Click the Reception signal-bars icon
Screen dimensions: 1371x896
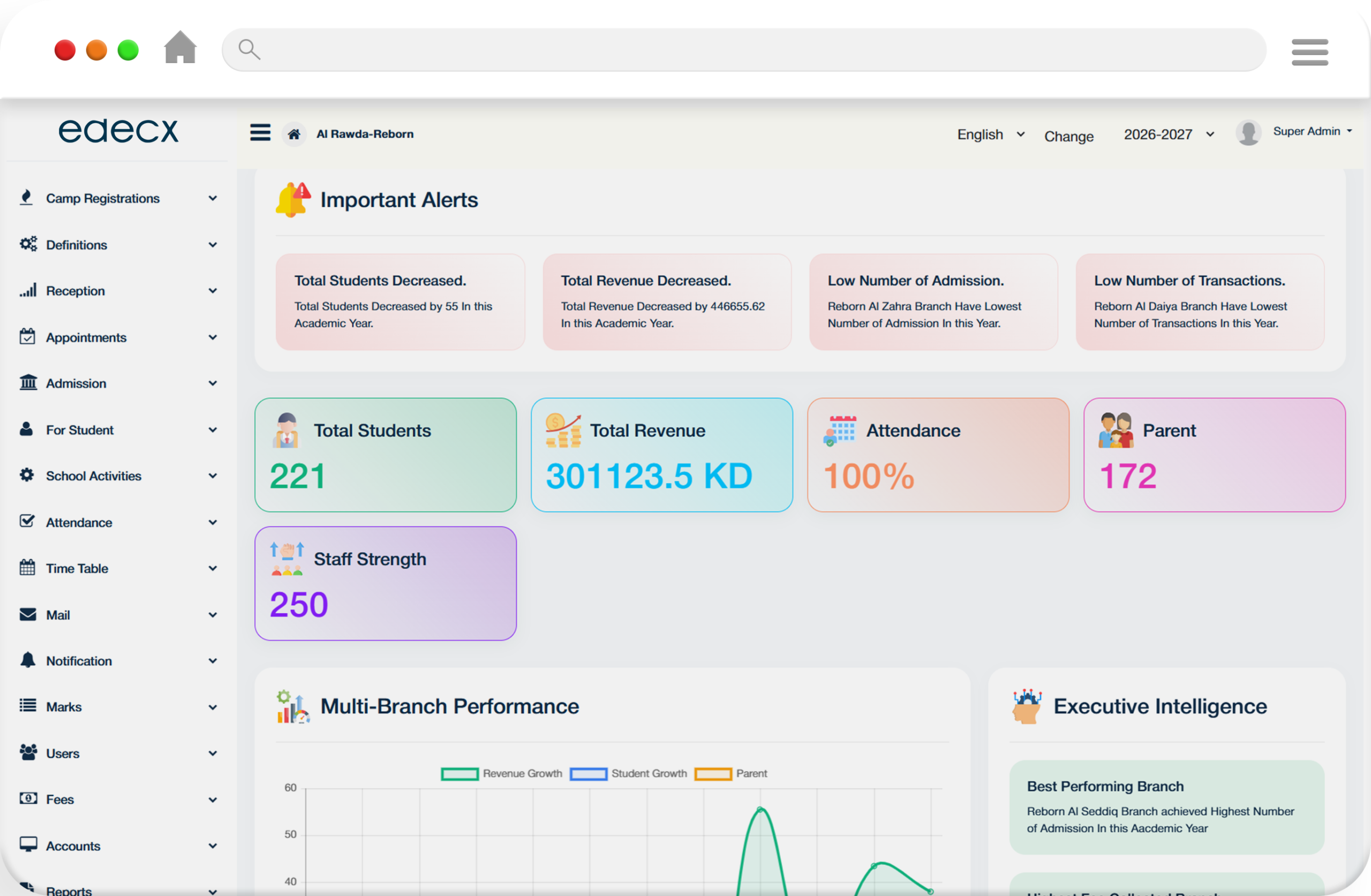[x=28, y=290]
